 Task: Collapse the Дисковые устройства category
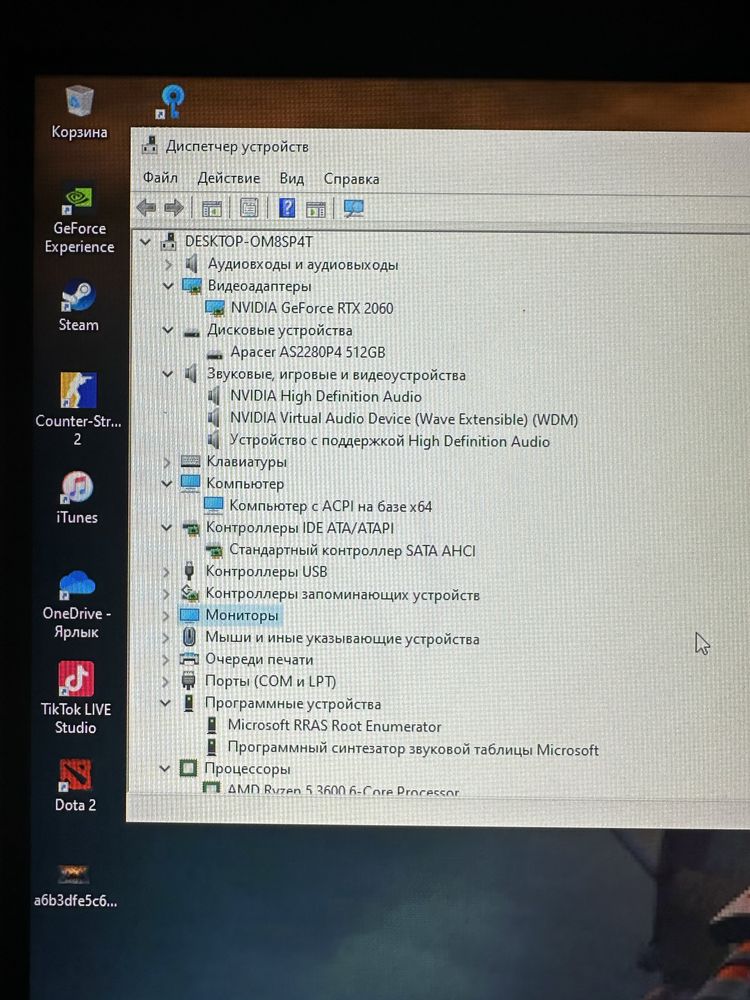(x=168, y=330)
